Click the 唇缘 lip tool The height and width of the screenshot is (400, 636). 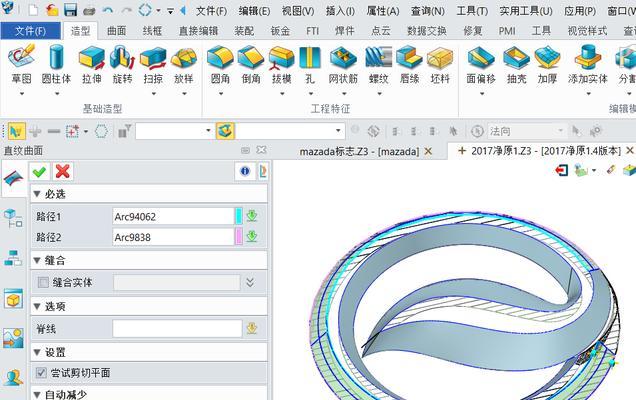(x=409, y=65)
